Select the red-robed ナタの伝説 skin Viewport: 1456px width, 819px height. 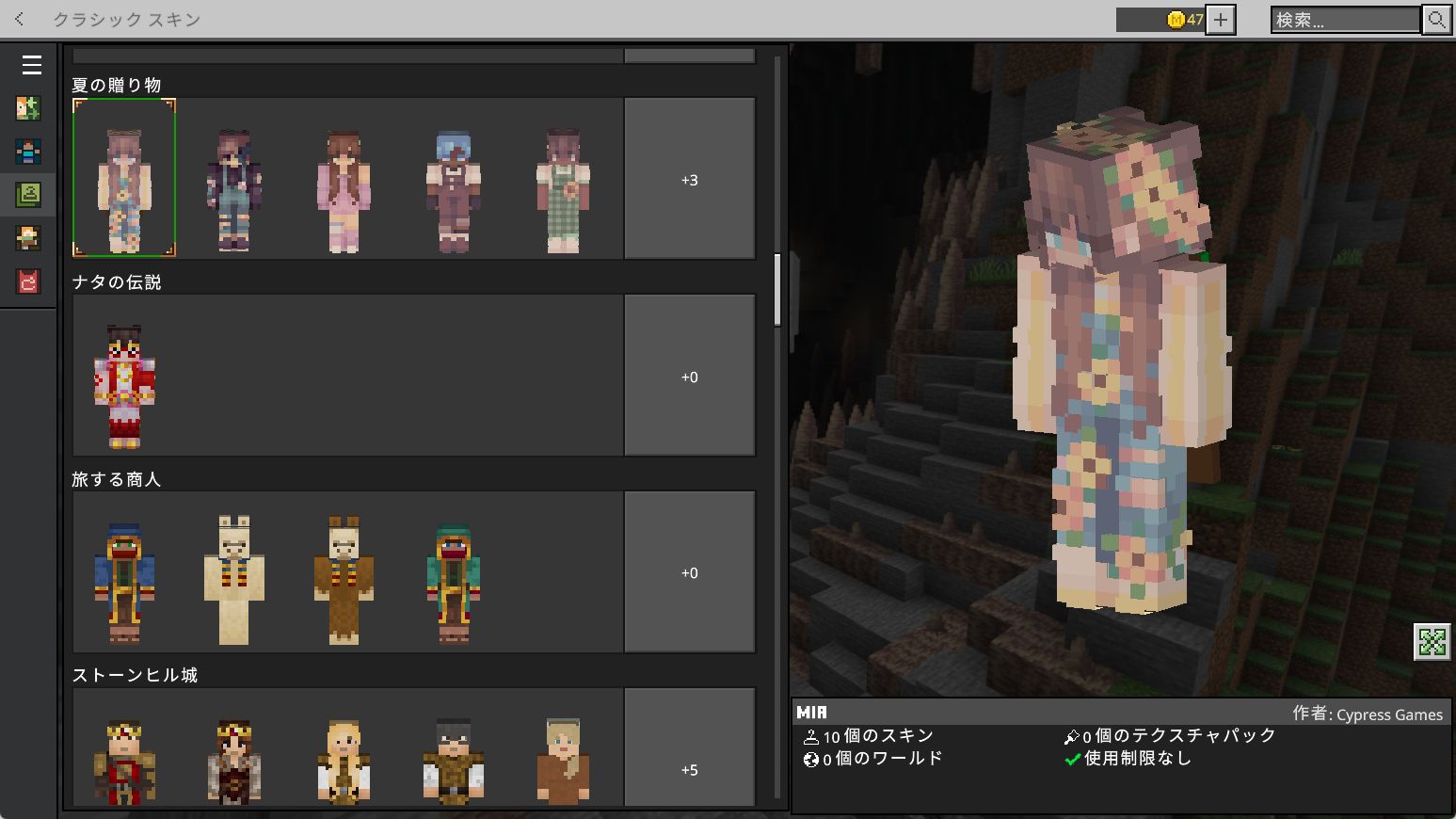coord(124,387)
